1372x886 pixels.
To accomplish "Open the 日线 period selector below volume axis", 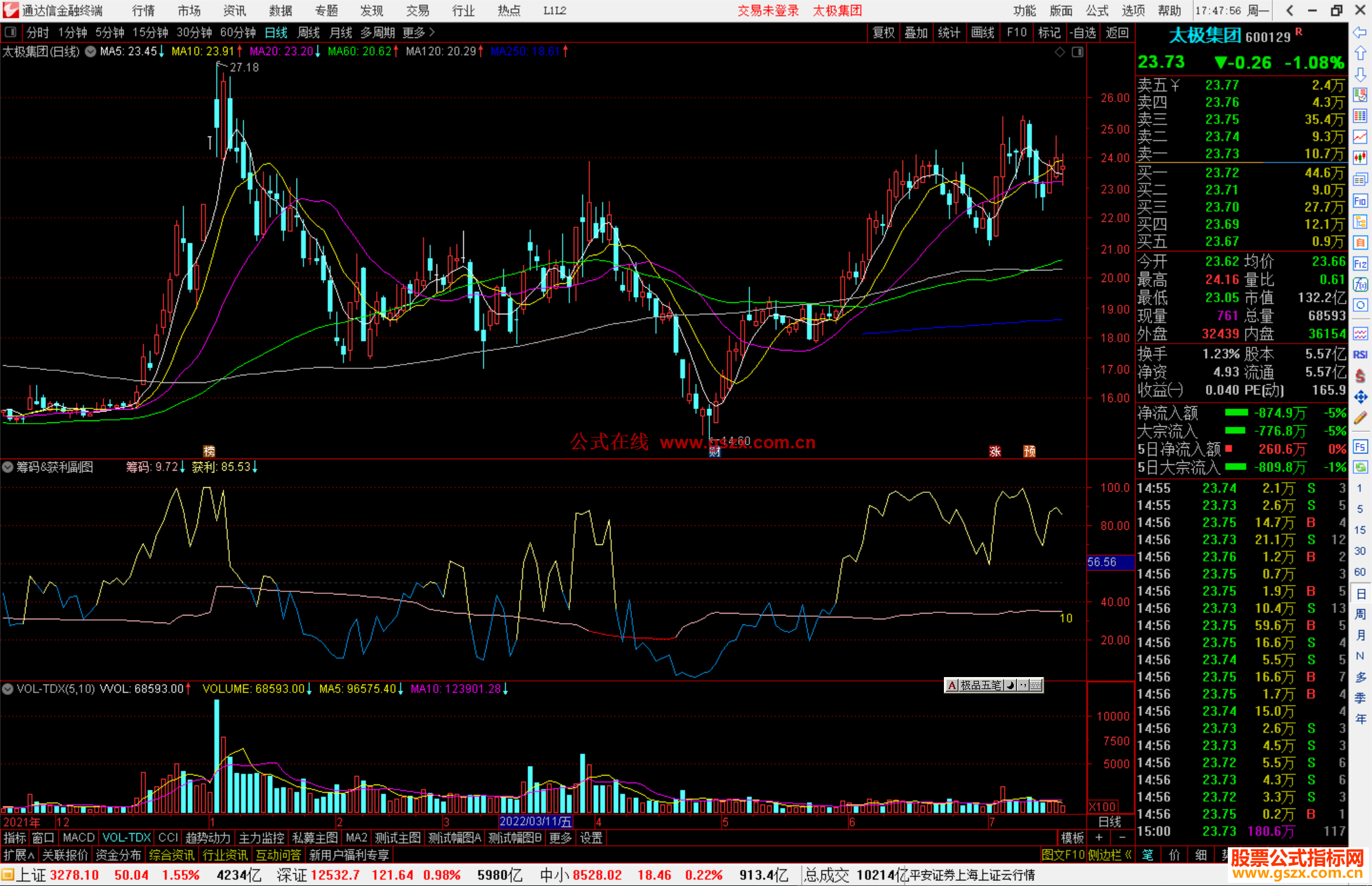I will click(x=1110, y=822).
